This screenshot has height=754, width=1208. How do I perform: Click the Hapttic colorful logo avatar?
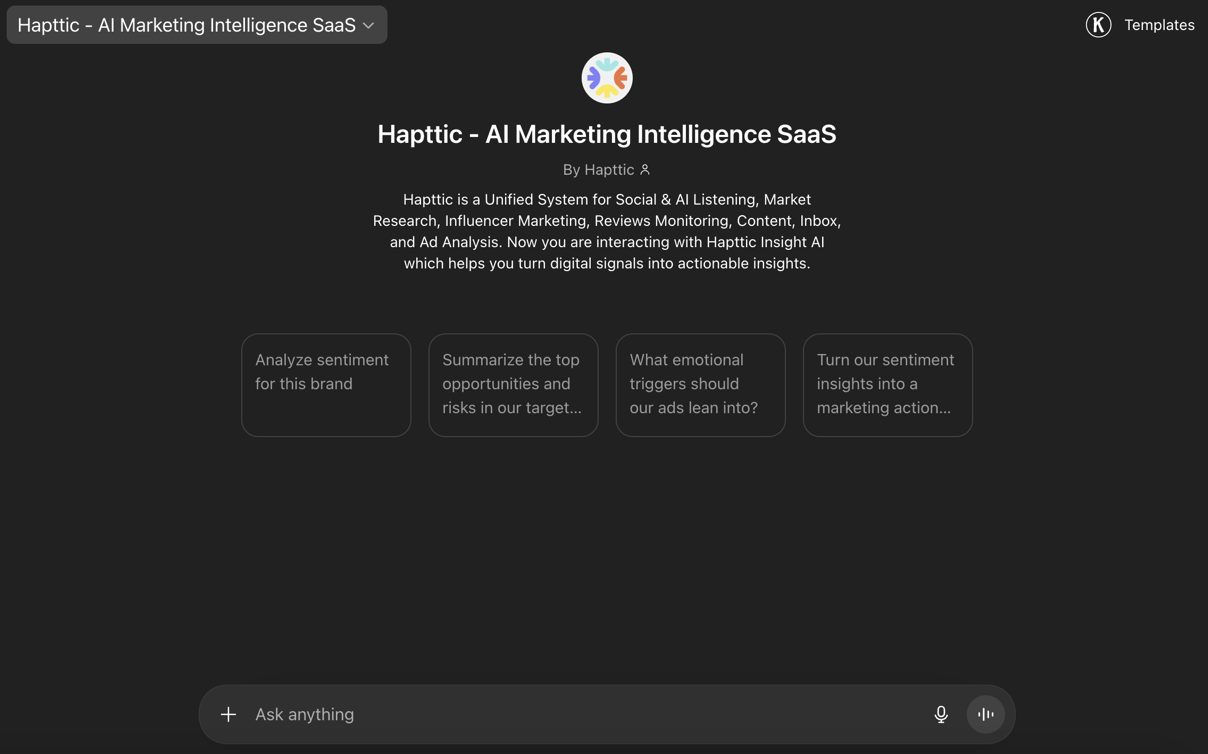(607, 78)
